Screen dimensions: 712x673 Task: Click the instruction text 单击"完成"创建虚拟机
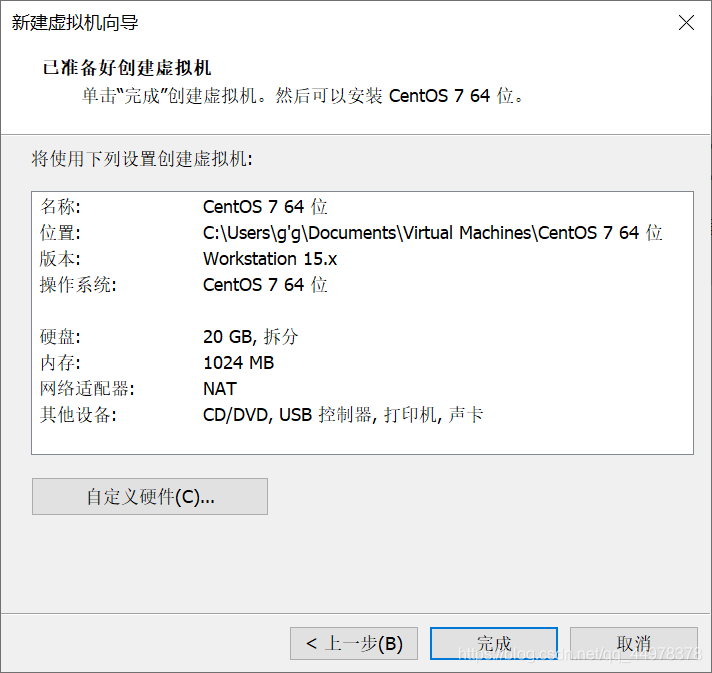coord(174,96)
